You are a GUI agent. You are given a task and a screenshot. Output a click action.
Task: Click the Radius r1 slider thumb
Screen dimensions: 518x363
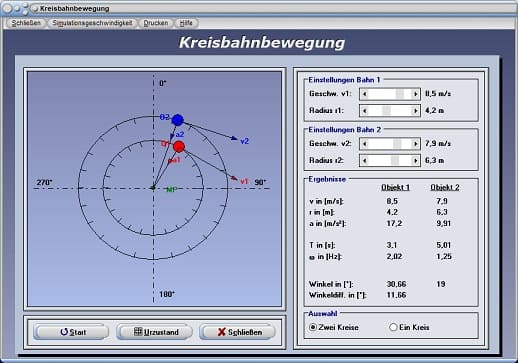pyautogui.click(x=386, y=111)
